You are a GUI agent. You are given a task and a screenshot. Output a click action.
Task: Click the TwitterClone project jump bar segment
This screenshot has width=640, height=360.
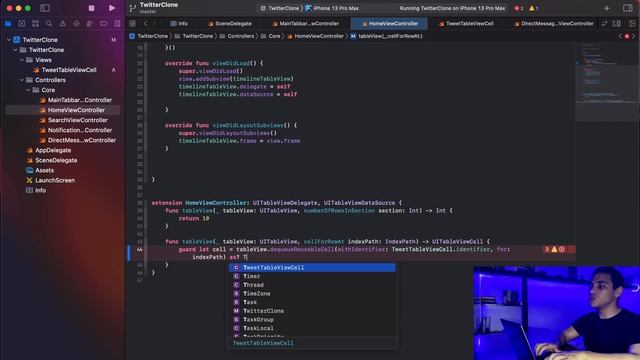point(149,36)
